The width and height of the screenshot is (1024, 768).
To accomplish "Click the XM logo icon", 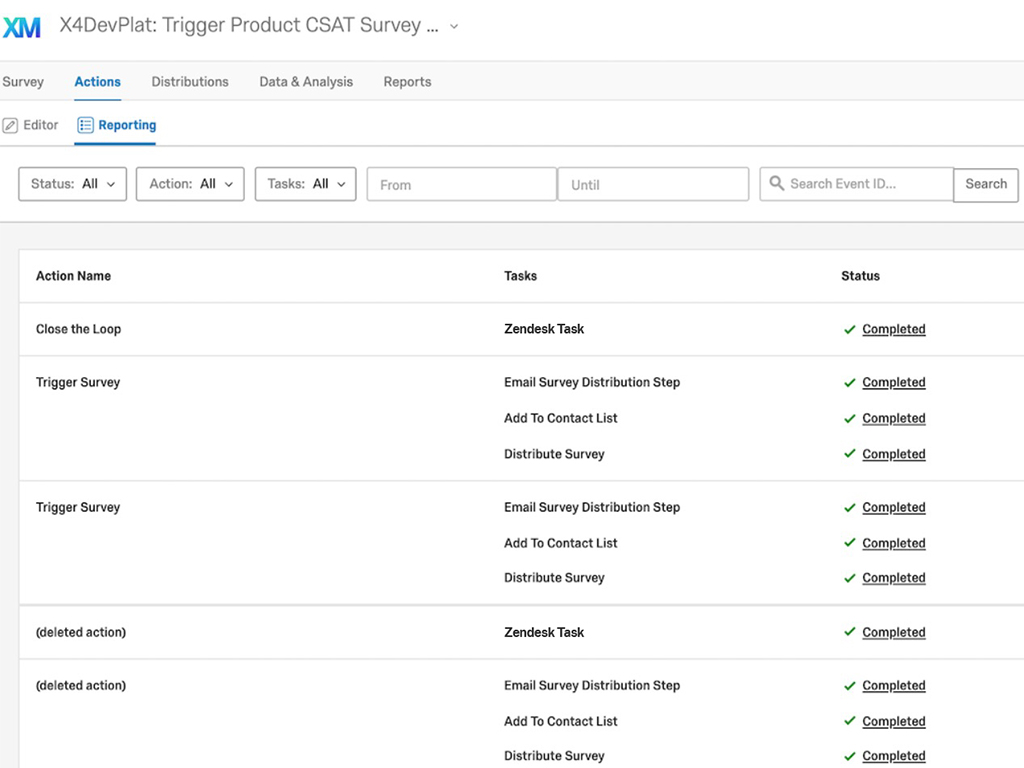I will click(23, 27).
